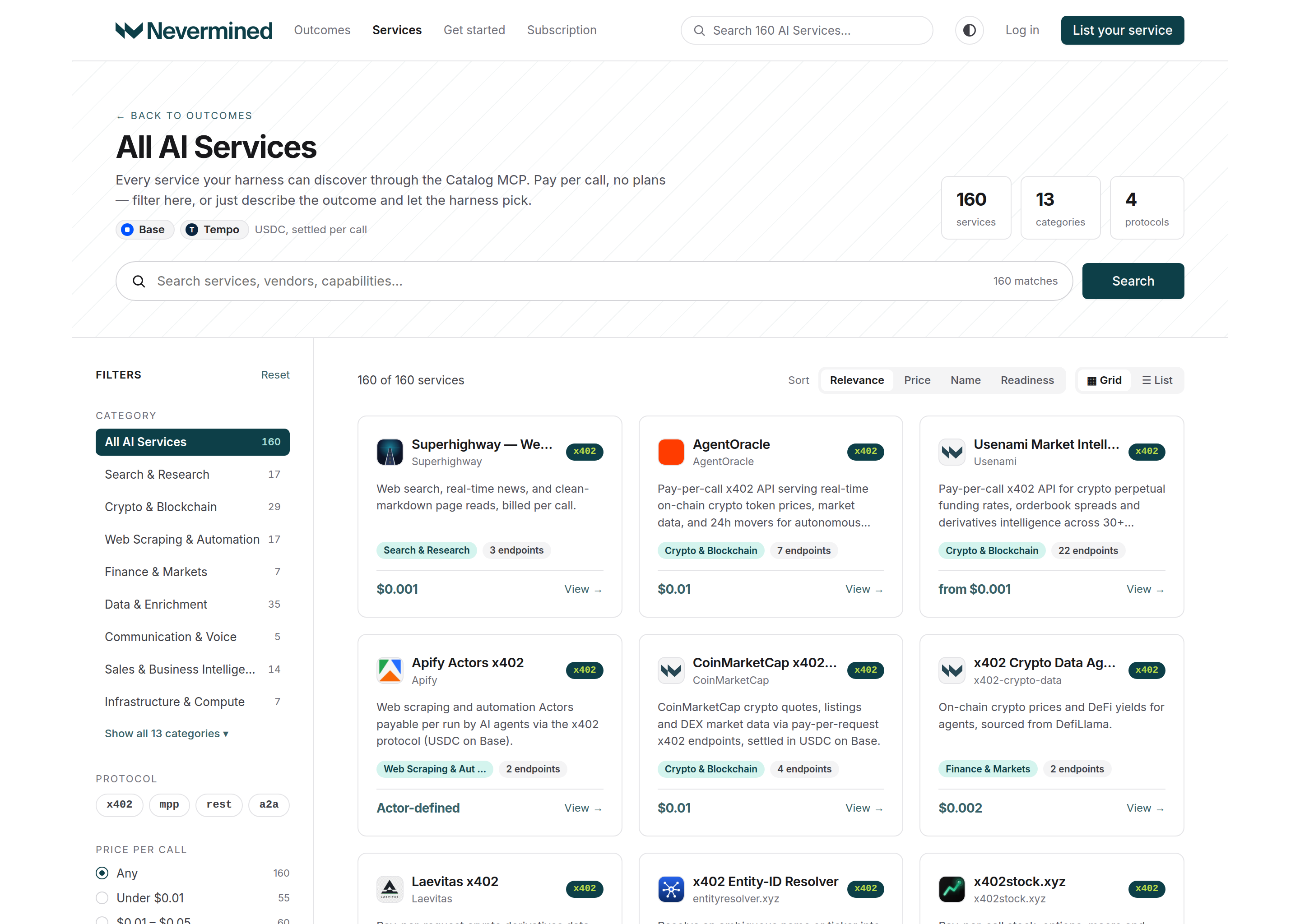Viewport: 1300px width, 924px height.
Task: Click the Nevermined logo
Action: tap(194, 30)
